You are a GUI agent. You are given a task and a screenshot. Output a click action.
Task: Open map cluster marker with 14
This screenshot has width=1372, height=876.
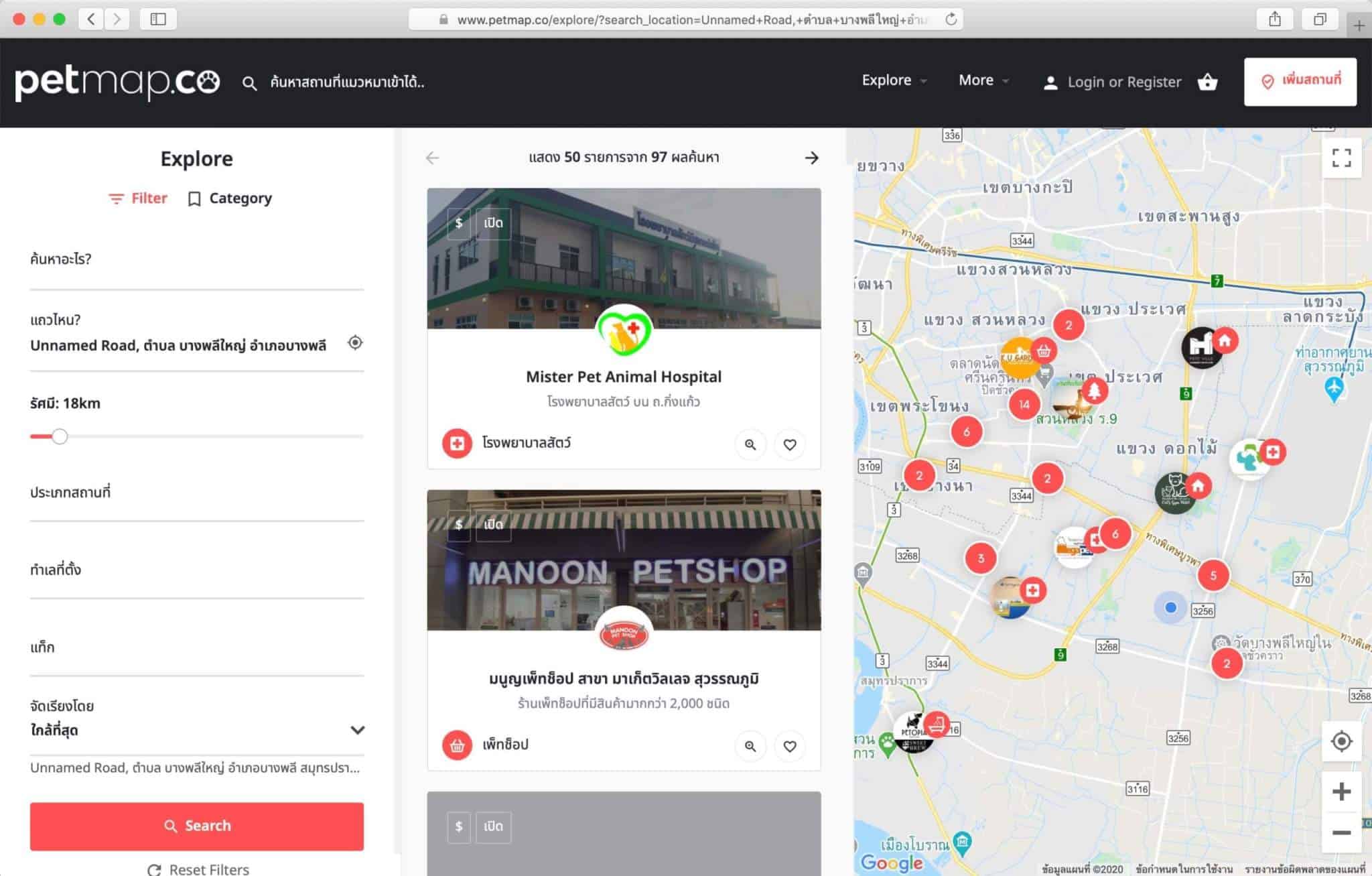pyautogui.click(x=1024, y=404)
